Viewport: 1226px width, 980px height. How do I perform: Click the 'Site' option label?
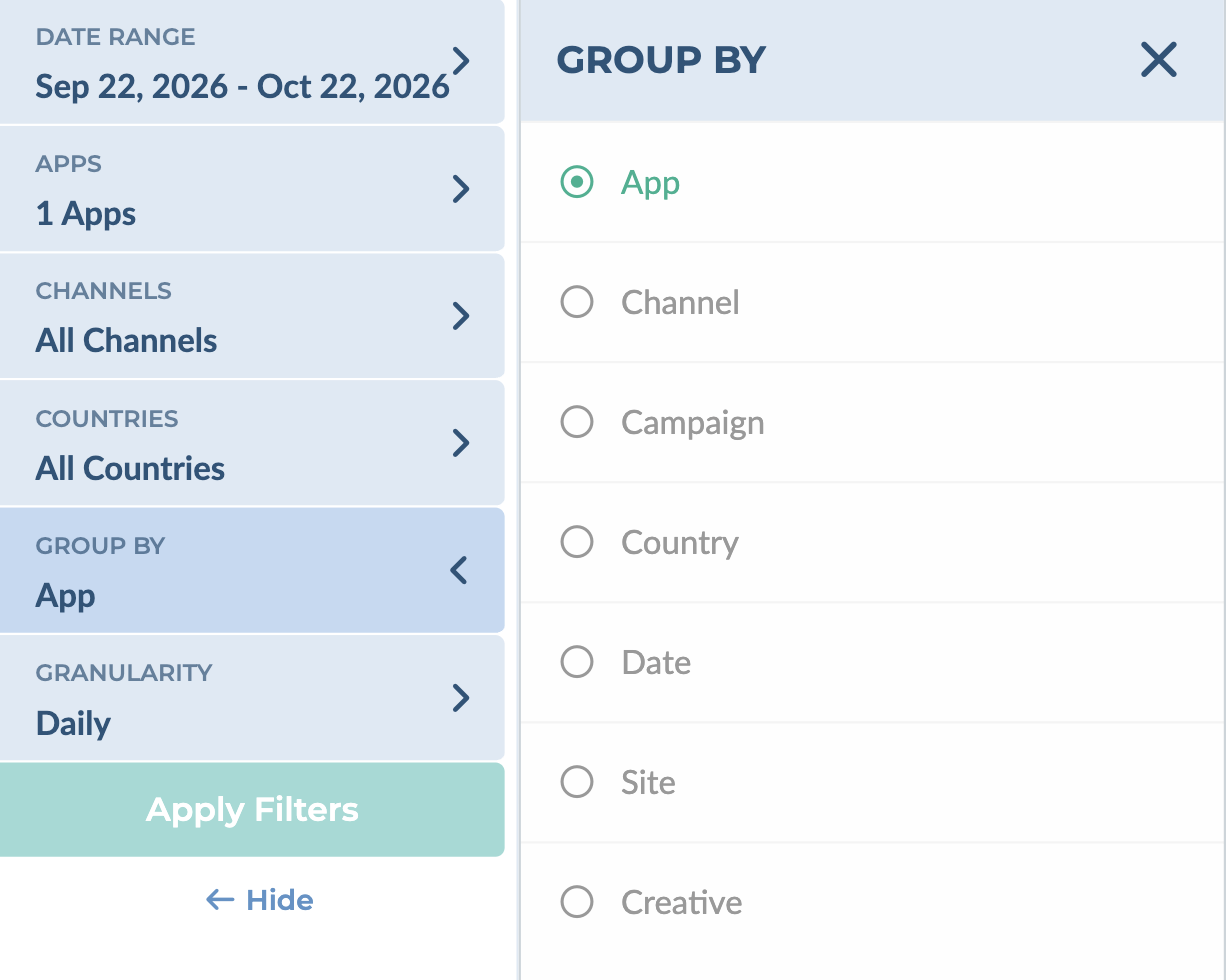[648, 782]
